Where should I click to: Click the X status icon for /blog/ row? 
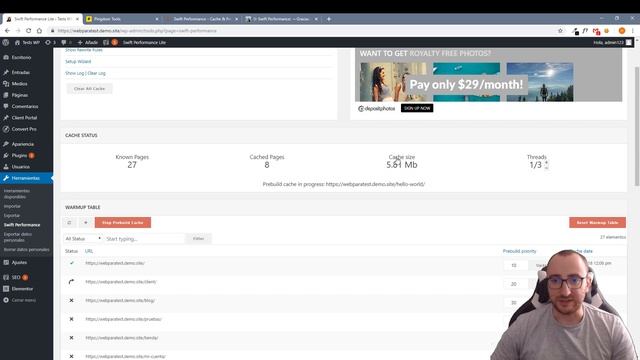point(71,300)
